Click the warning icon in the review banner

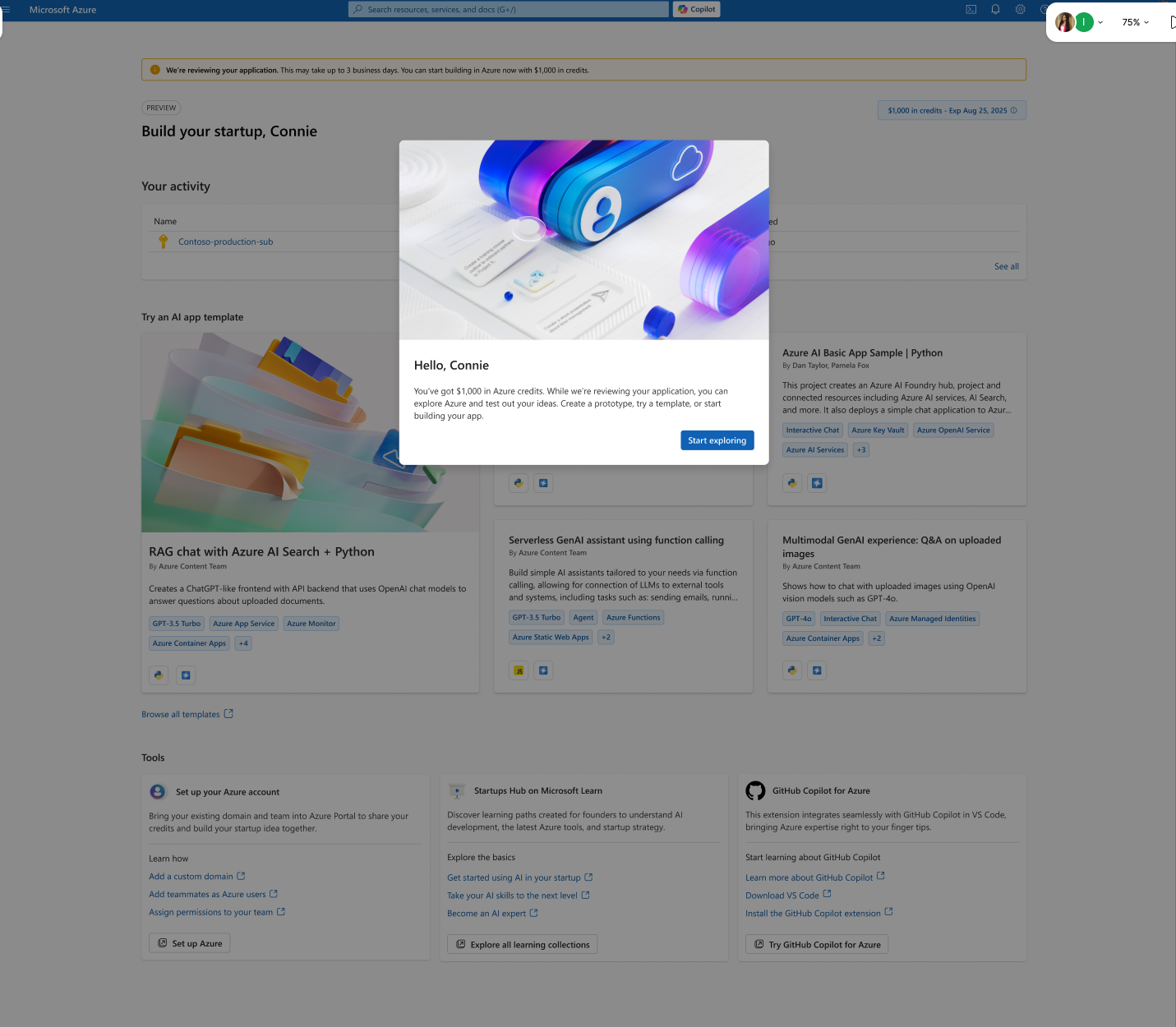(x=154, y=70)
